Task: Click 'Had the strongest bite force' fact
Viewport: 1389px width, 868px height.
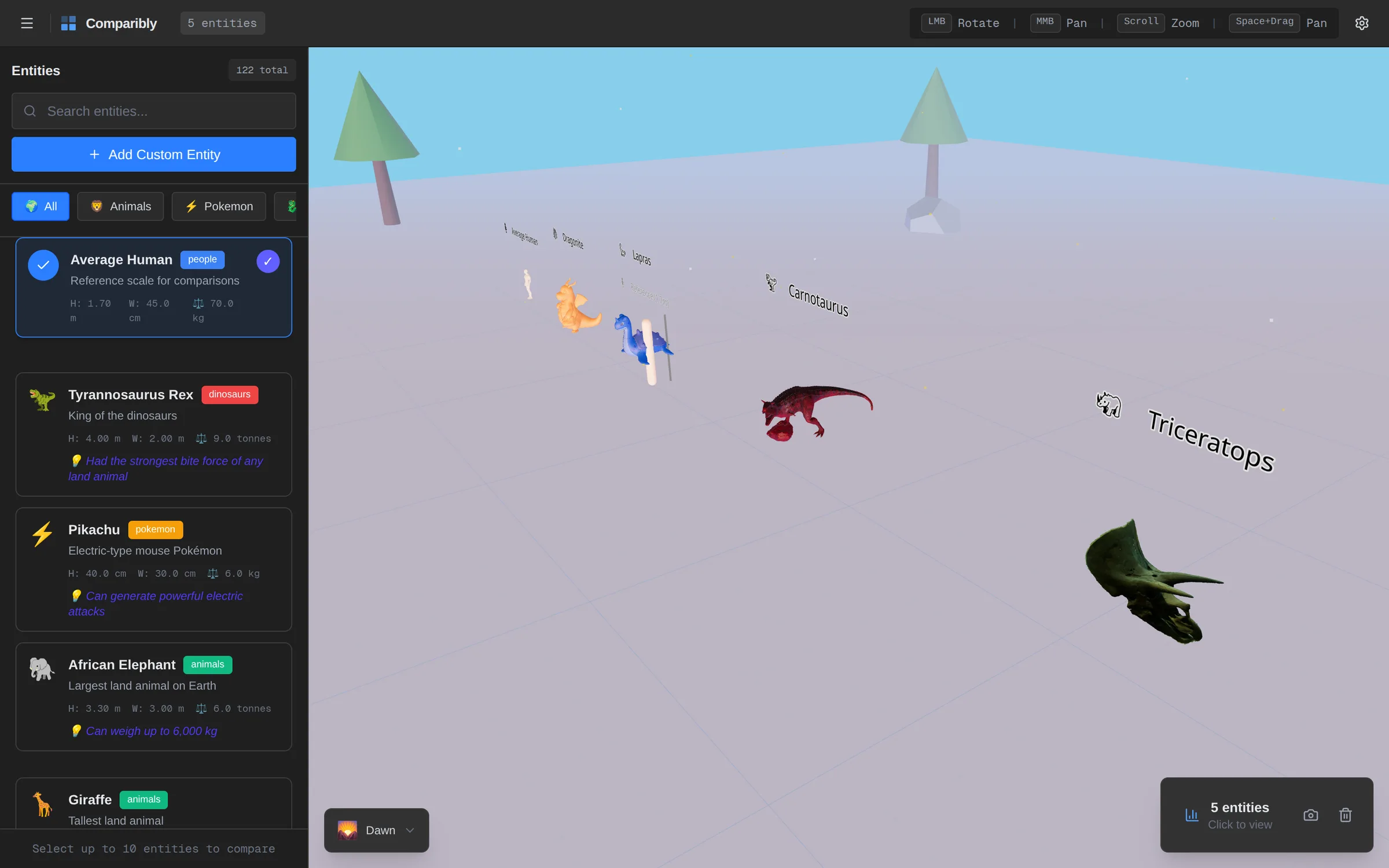Action: (166, 469)
